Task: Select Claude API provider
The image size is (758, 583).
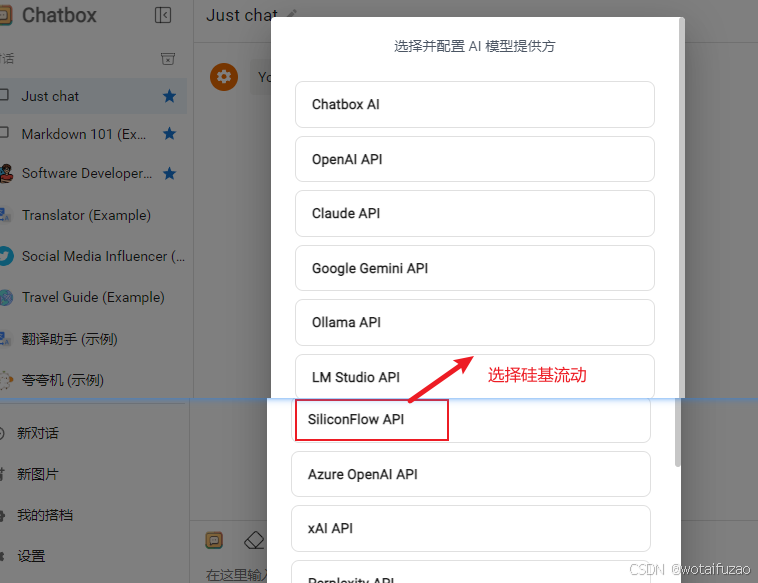Action: 475,213
